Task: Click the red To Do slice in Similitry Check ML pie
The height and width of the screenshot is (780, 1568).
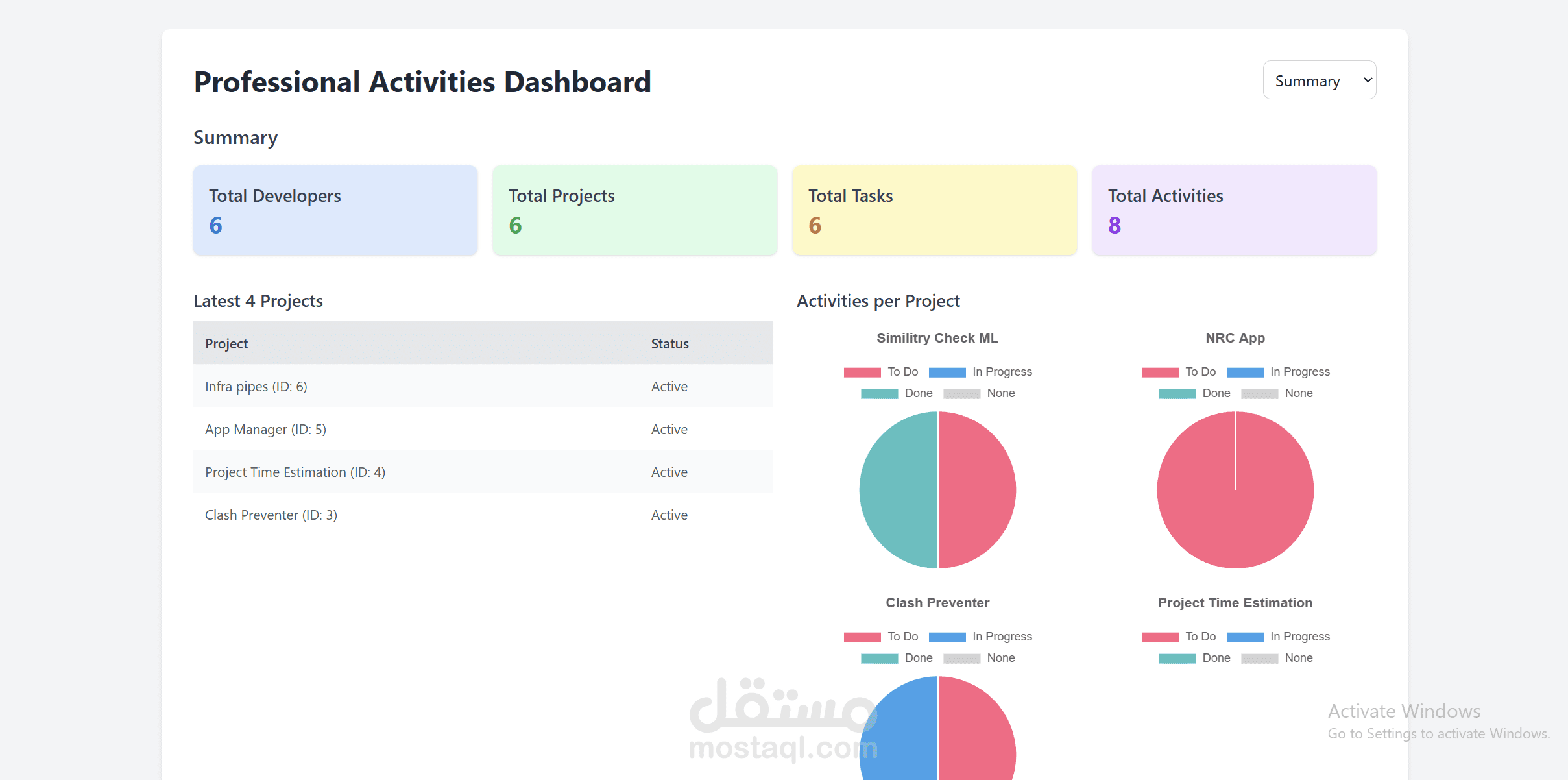Action: (x=977, y=490)
